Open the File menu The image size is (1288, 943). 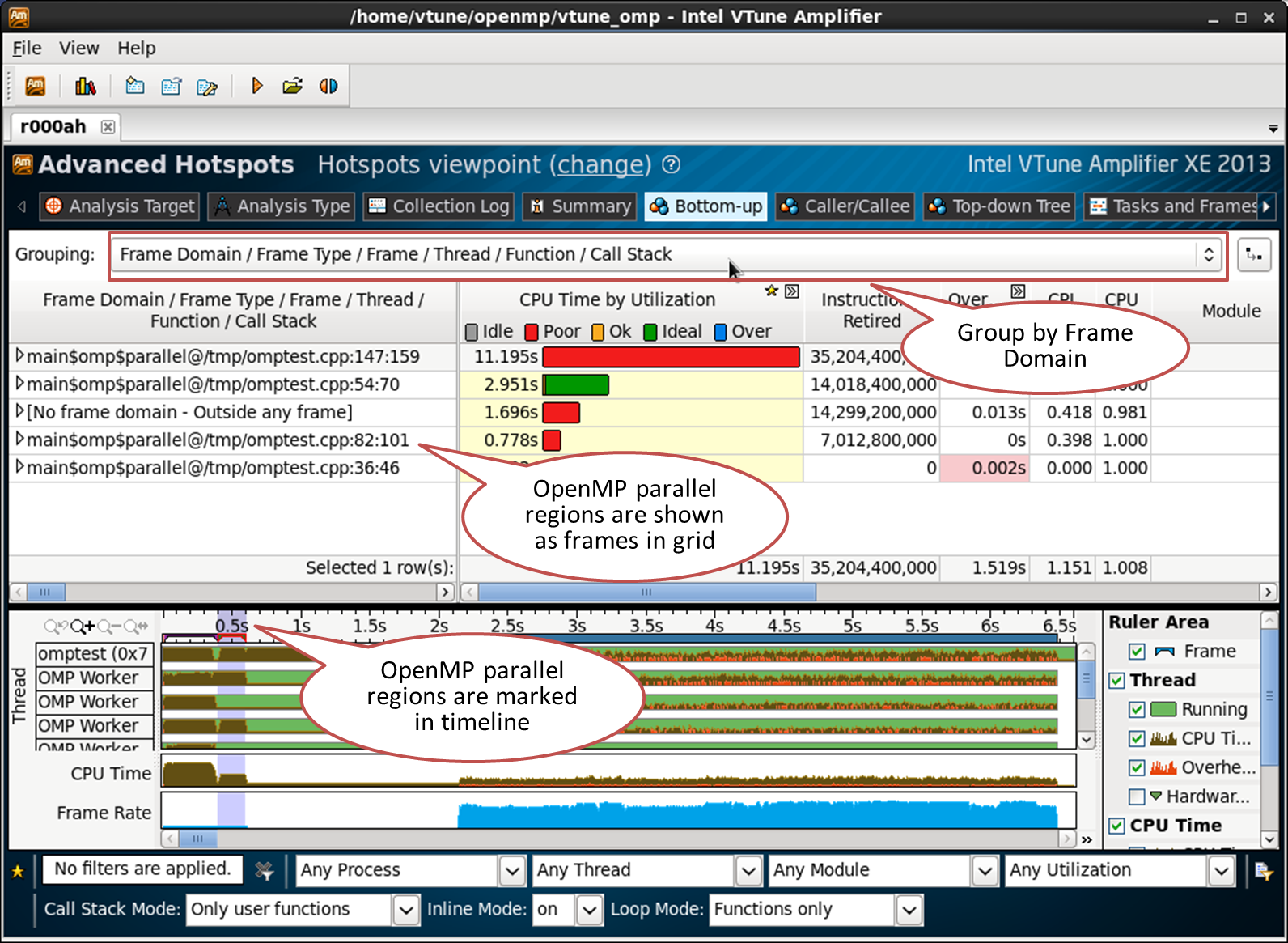click(27, 49)
